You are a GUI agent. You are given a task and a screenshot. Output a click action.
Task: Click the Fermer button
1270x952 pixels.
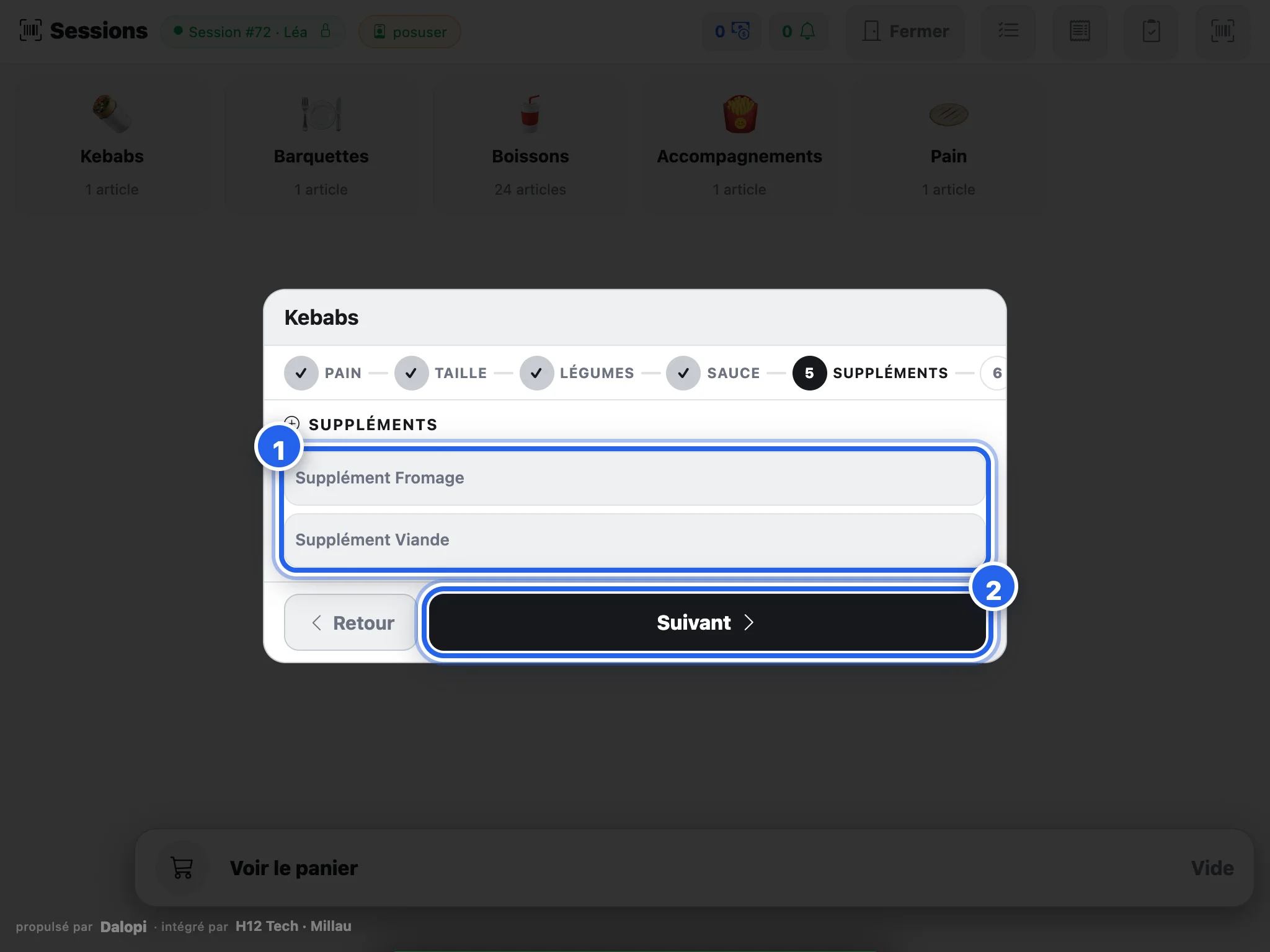[905, 31]
